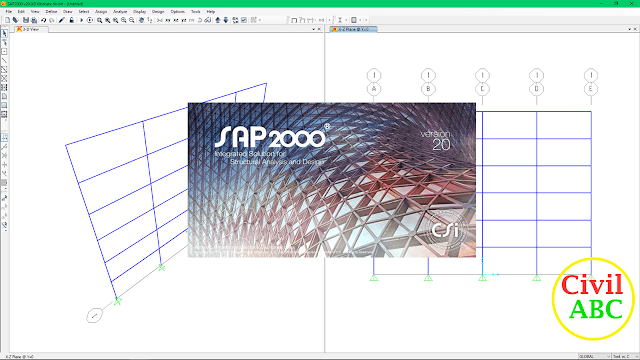Open the GLOBAL coordinate system dropdown
Viewport: 640px width, 360px height.
click(594, 356)
